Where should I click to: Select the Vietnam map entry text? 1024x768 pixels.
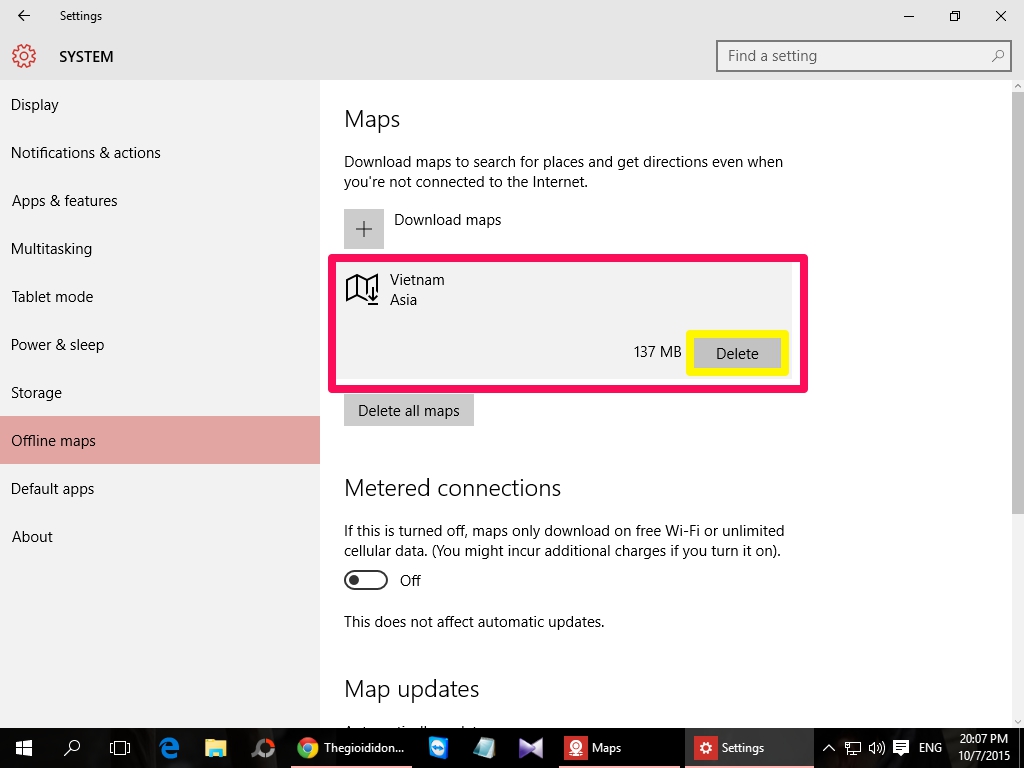click(x=417, y=280)
